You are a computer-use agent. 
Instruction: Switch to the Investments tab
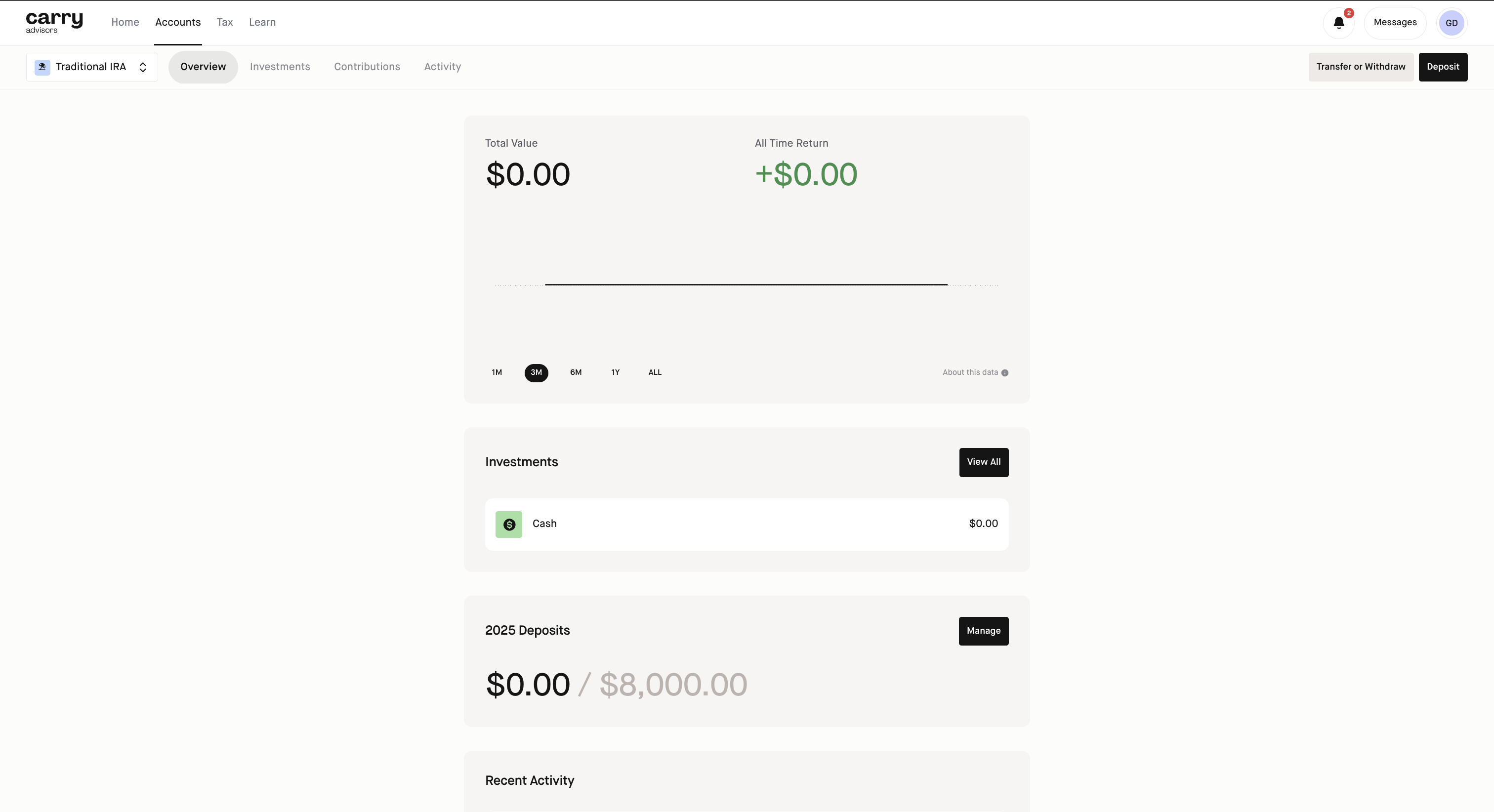point(280,67)
